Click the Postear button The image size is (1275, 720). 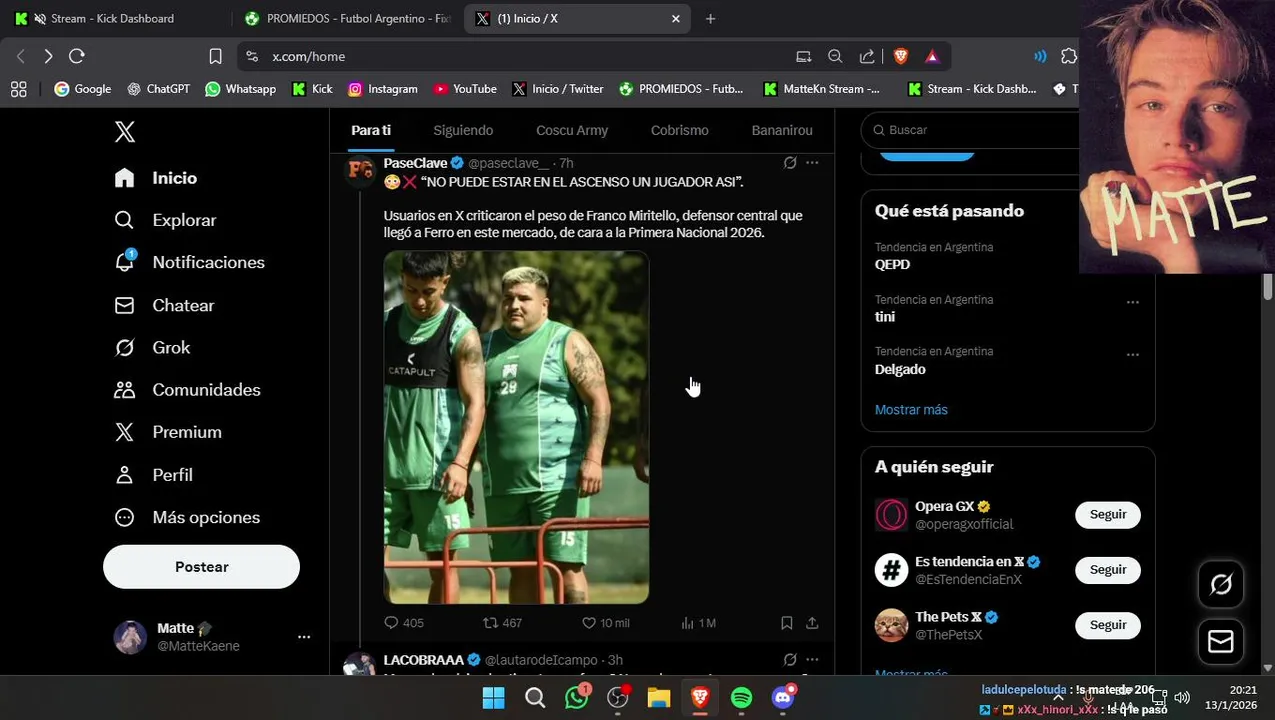201,567
